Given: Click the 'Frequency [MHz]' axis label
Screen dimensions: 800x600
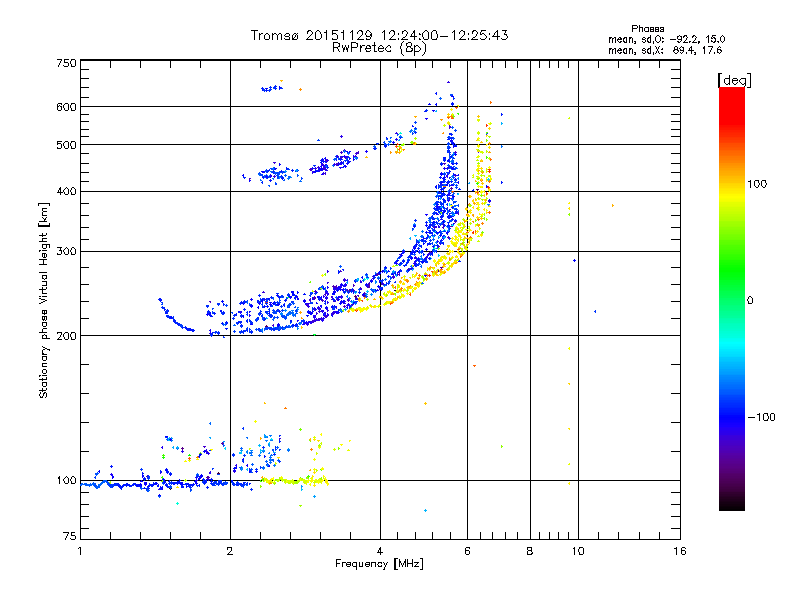Looking at the screenshot, I should [379, 564].
